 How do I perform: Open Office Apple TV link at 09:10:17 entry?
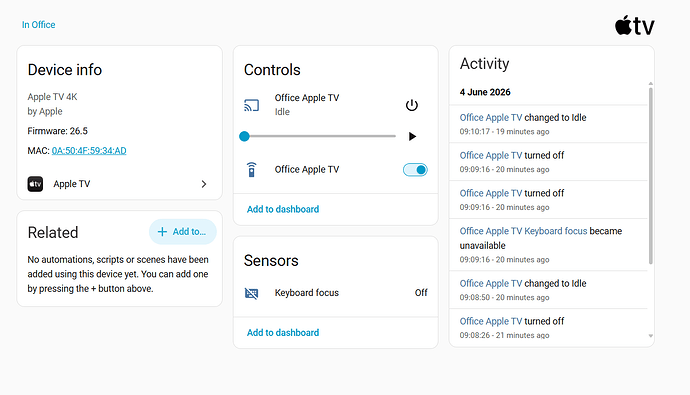click(491, 117)
